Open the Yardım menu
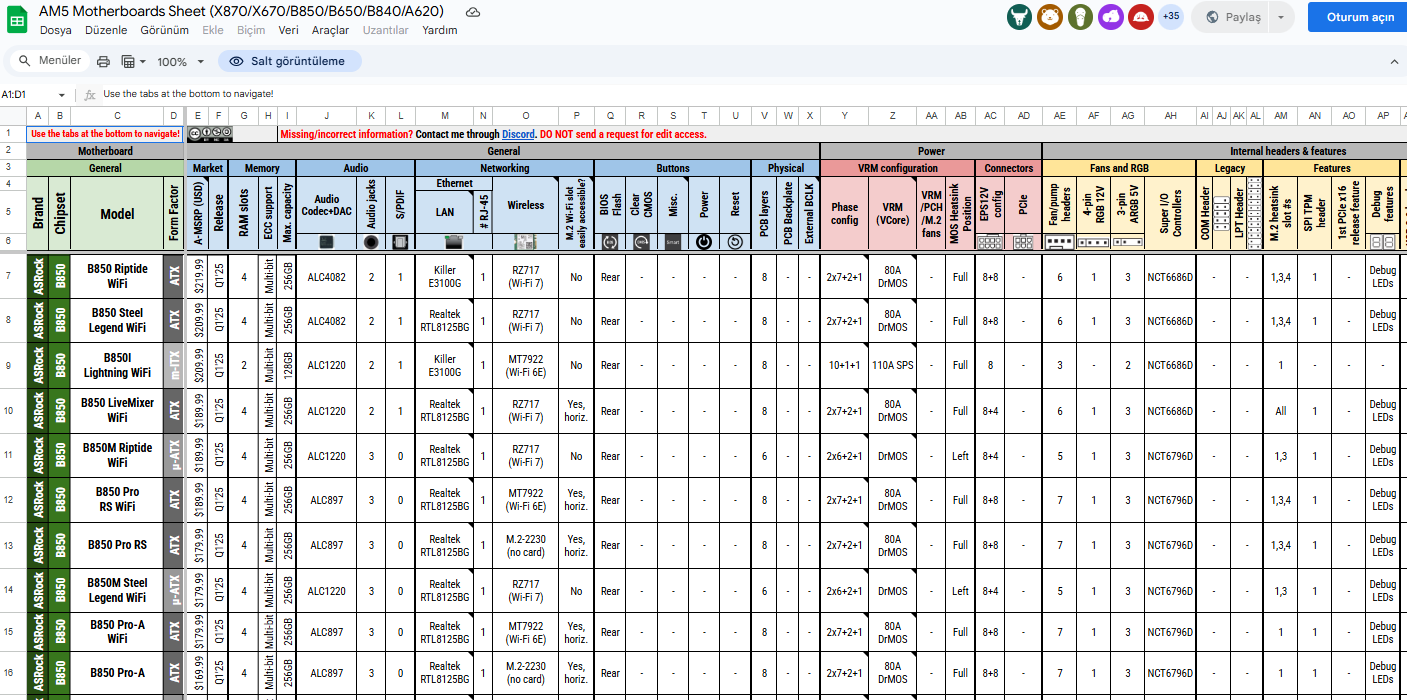 (x=439, y=30)
